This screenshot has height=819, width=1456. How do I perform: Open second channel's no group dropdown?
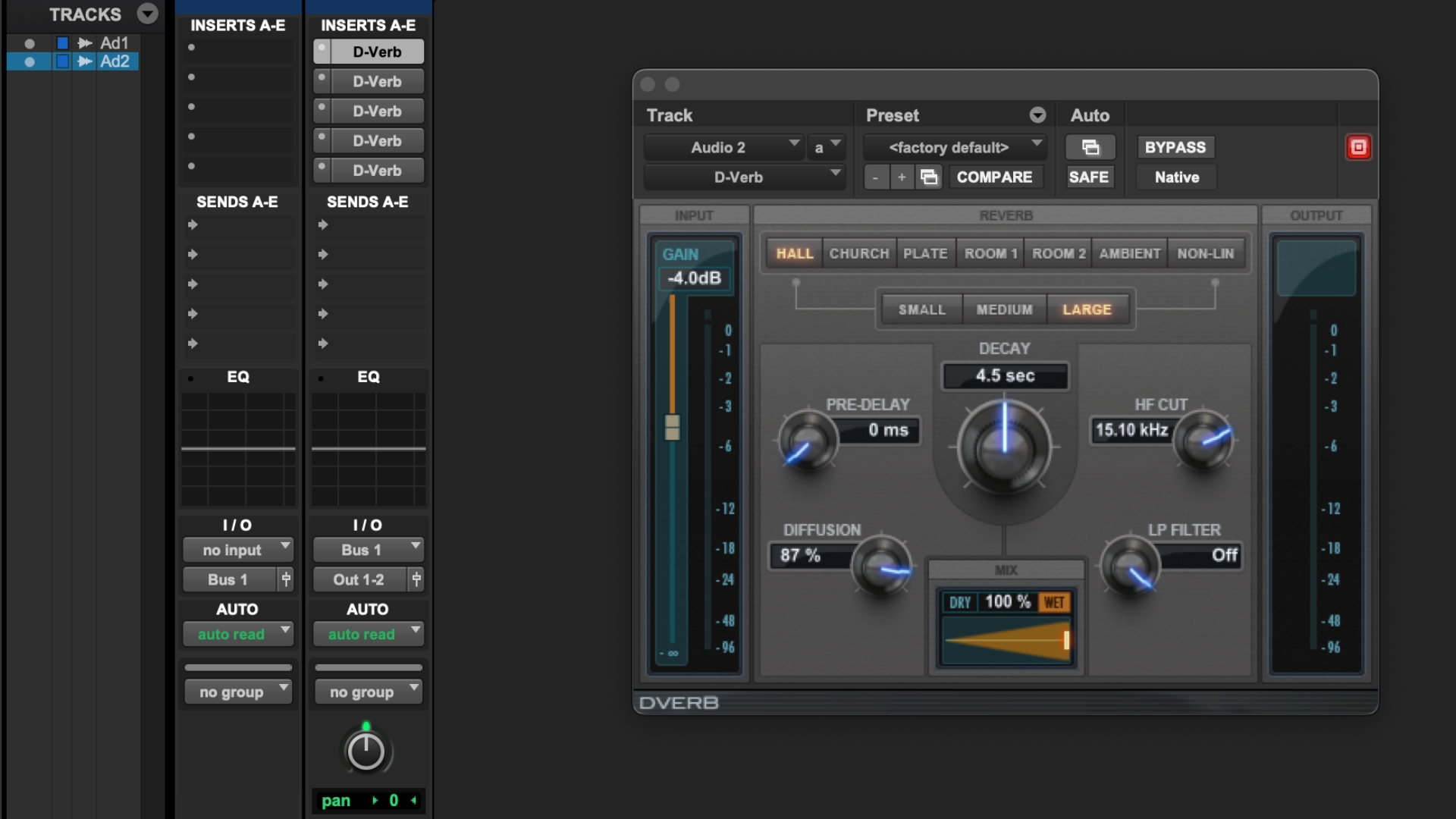point(369,692)
